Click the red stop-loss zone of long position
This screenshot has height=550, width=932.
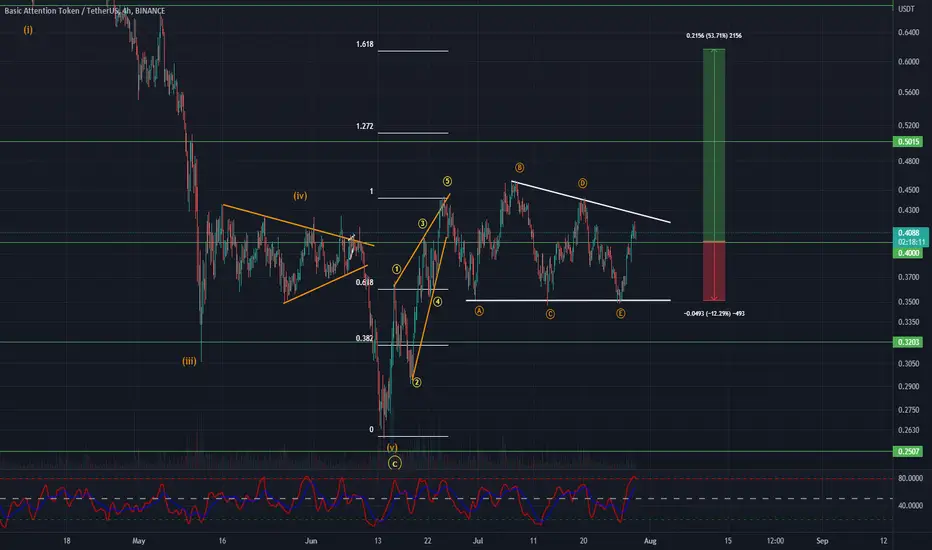714,271
